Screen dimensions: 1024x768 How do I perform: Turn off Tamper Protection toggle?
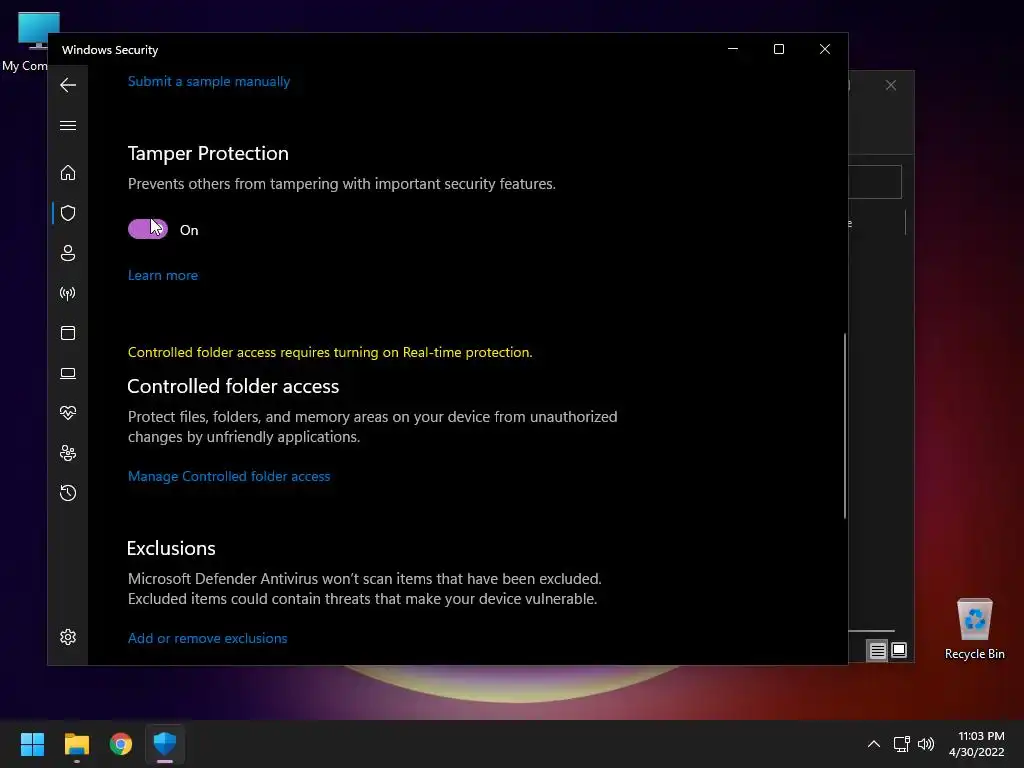pos(148,229)
